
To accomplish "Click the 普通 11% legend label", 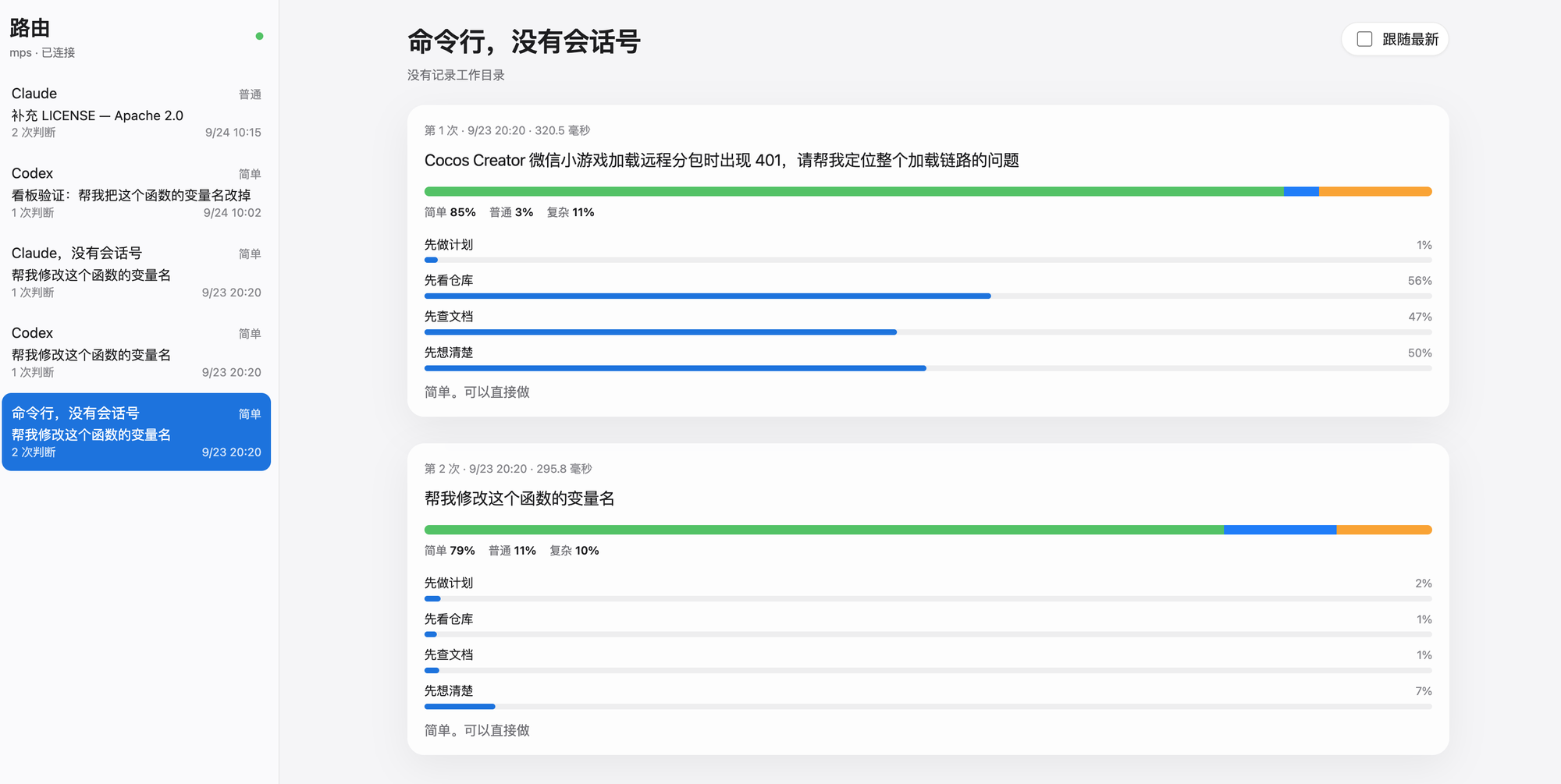I will (x=512, y=551).
